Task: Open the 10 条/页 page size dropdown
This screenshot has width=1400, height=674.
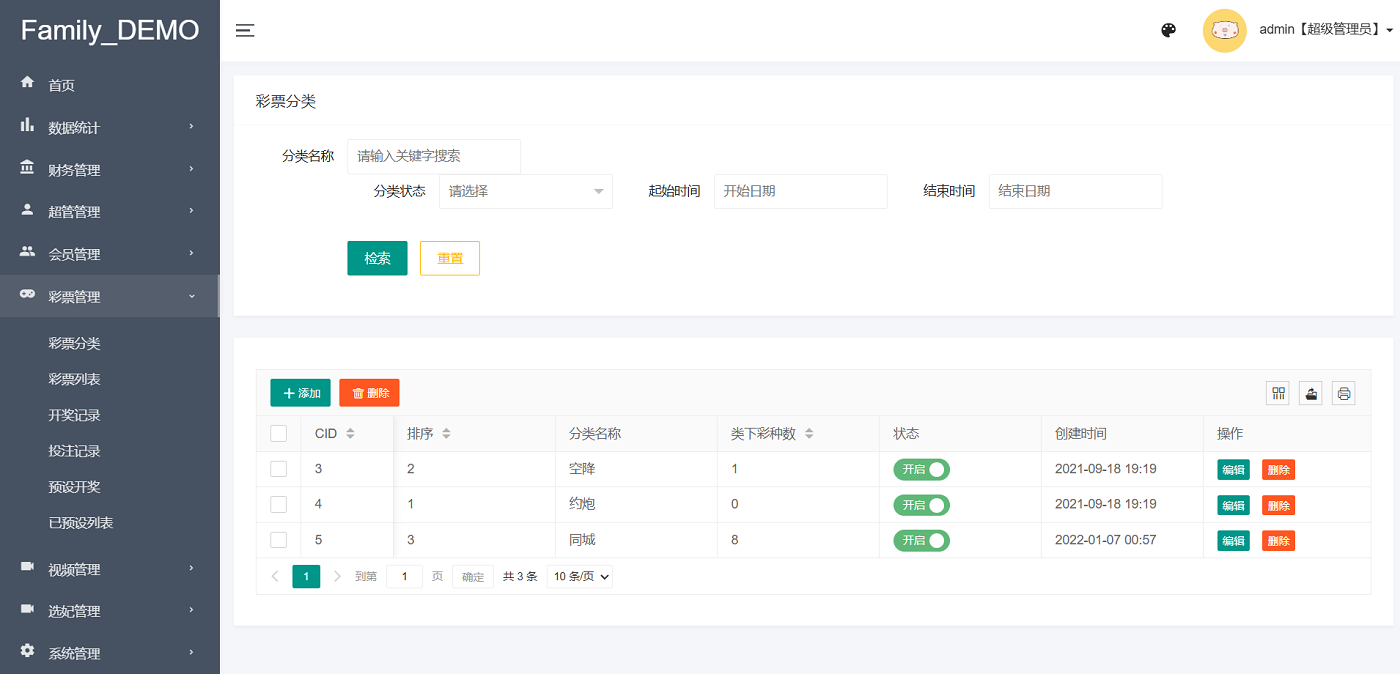Action: coord(580,576)
